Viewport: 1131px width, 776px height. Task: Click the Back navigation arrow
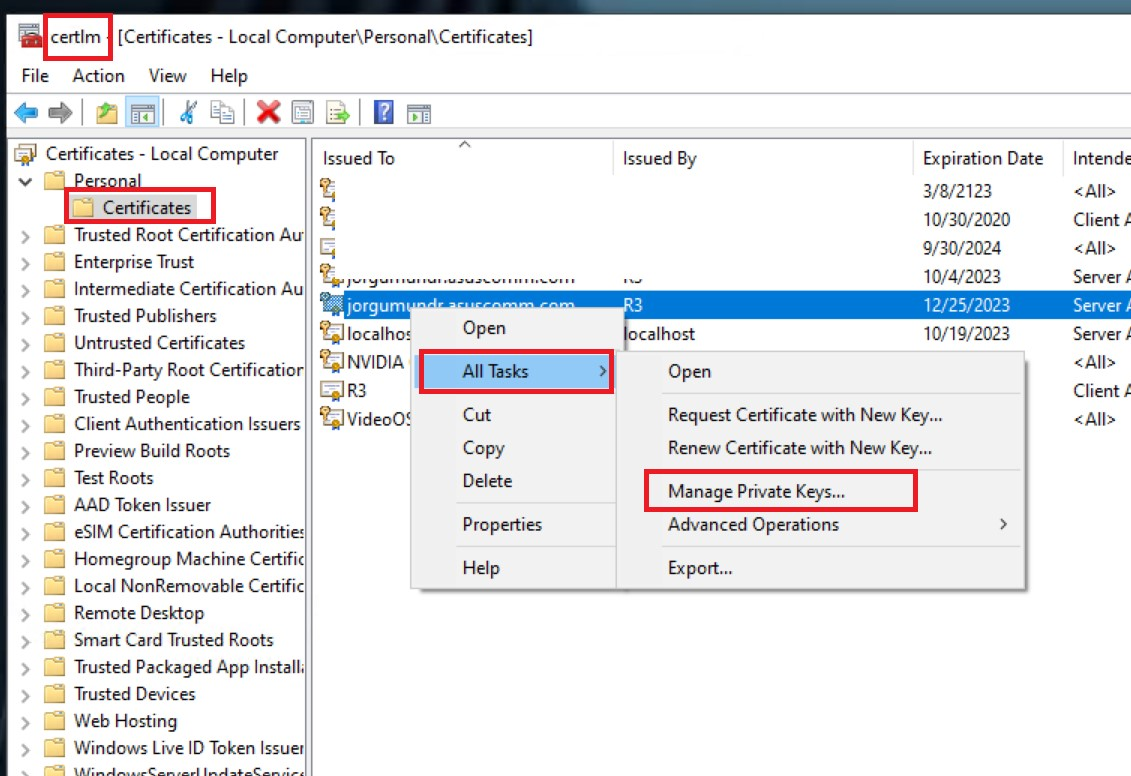[x=25, y=112]
